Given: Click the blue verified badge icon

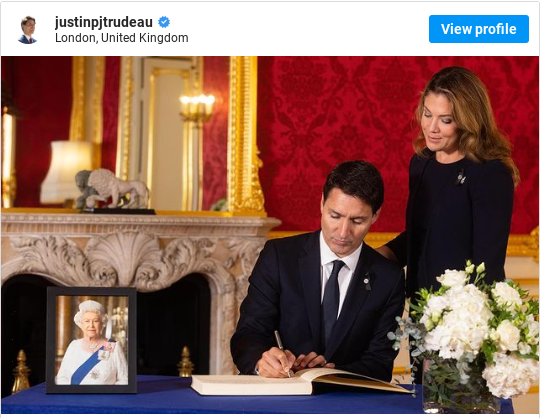Looking at the screenshot, I should (x=164, y=22).
